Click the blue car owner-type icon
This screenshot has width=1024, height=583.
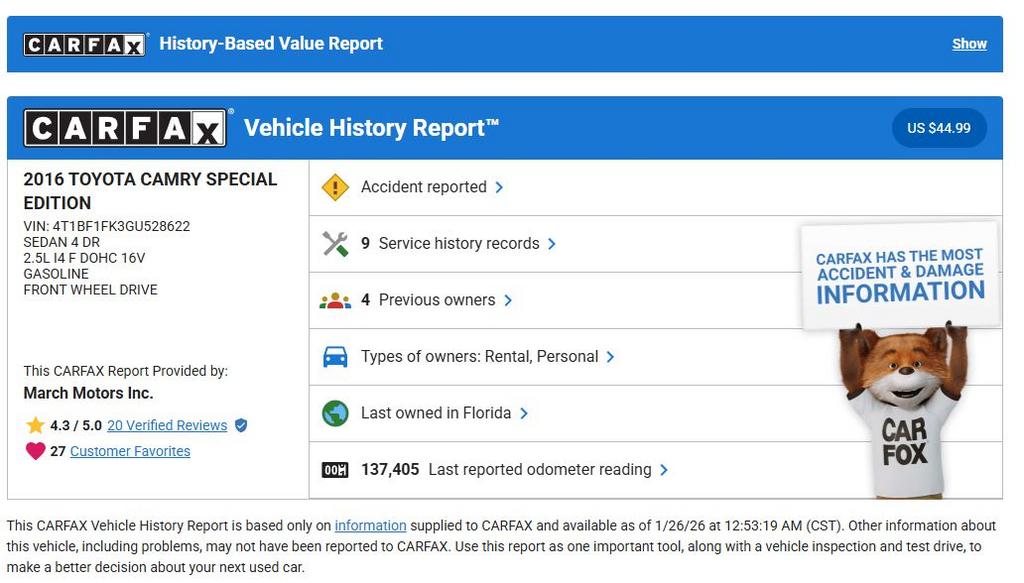[x=335, y=357]
